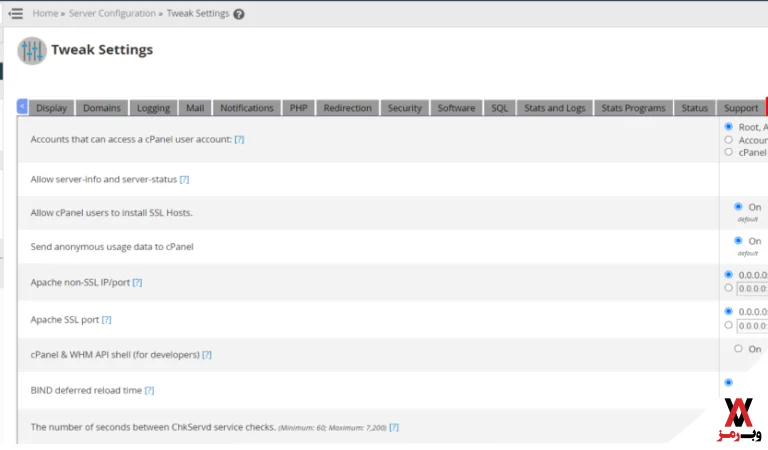Set SSL Hosts install option to On
The height and width of the screenshot is (450, 768).
[x=738, y=207]
